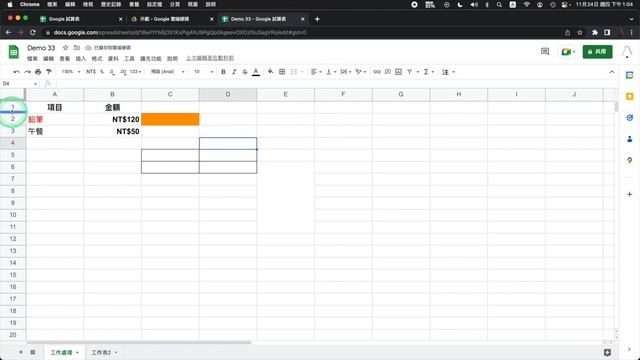Open the zoom level dropdown

tap(71, 72)
